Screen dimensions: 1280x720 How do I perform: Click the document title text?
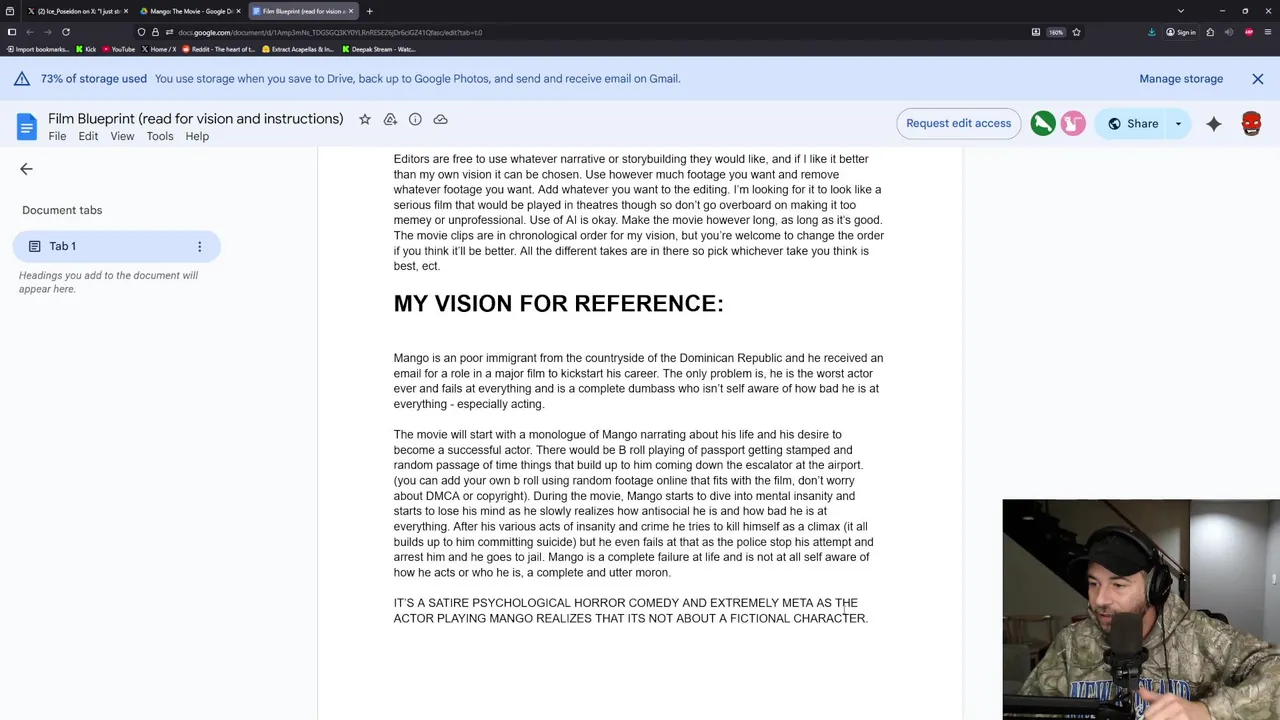click(x=196, y=119)
